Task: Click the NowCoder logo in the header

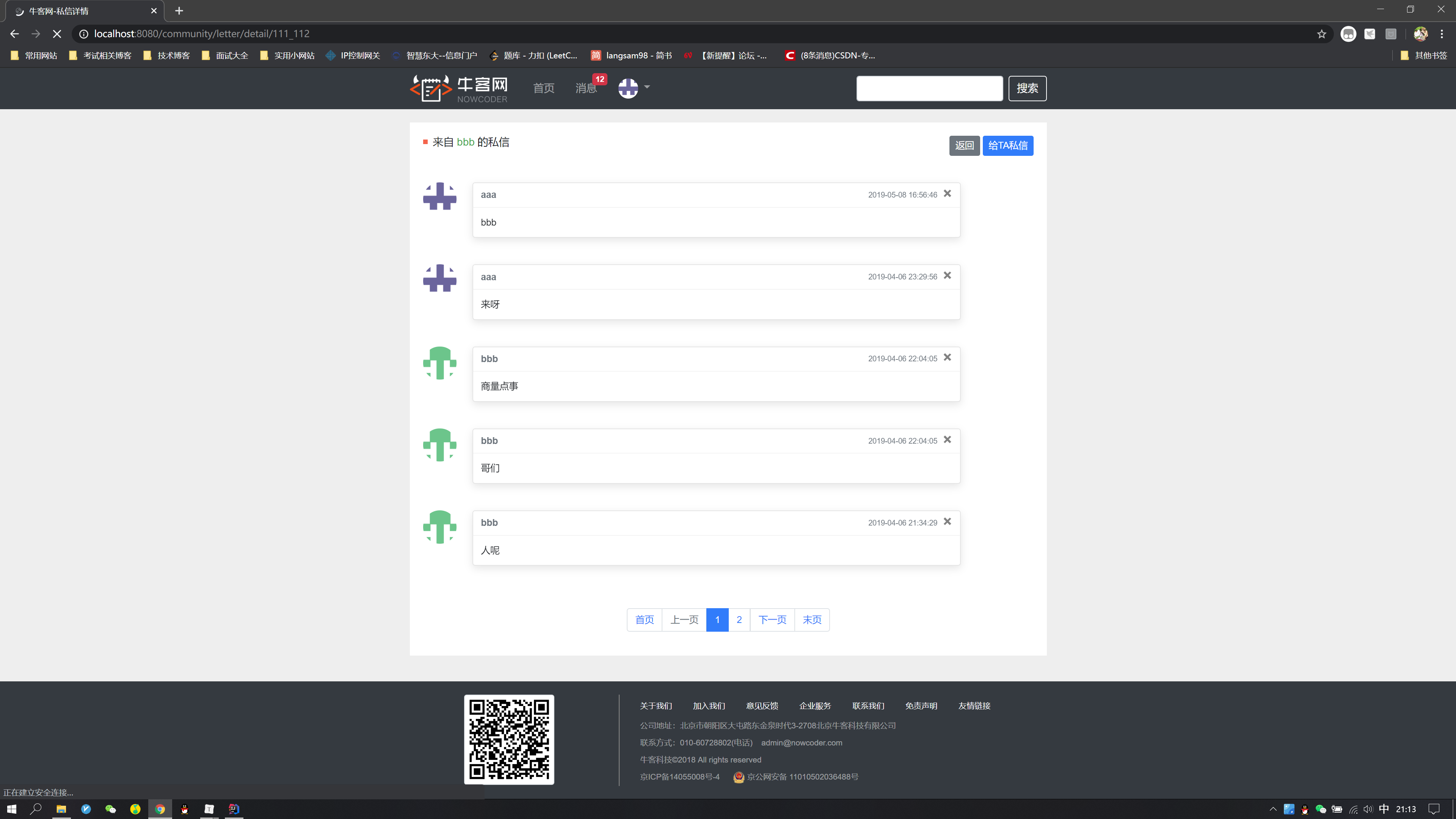Action: tap(458, 88)
